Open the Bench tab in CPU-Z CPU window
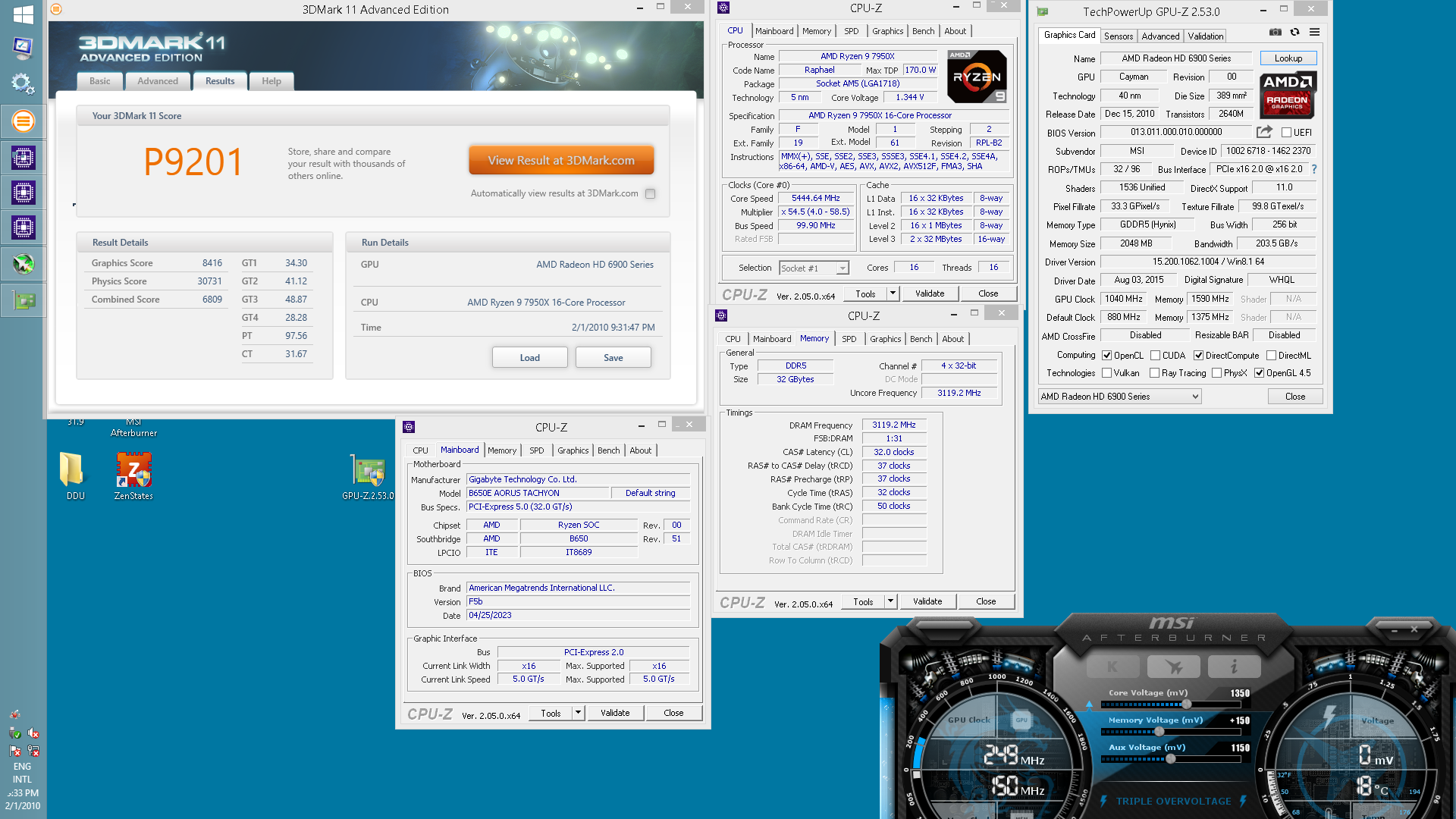Image resolution: width=1456 pixels, height=819 pixels. point(923,31)
